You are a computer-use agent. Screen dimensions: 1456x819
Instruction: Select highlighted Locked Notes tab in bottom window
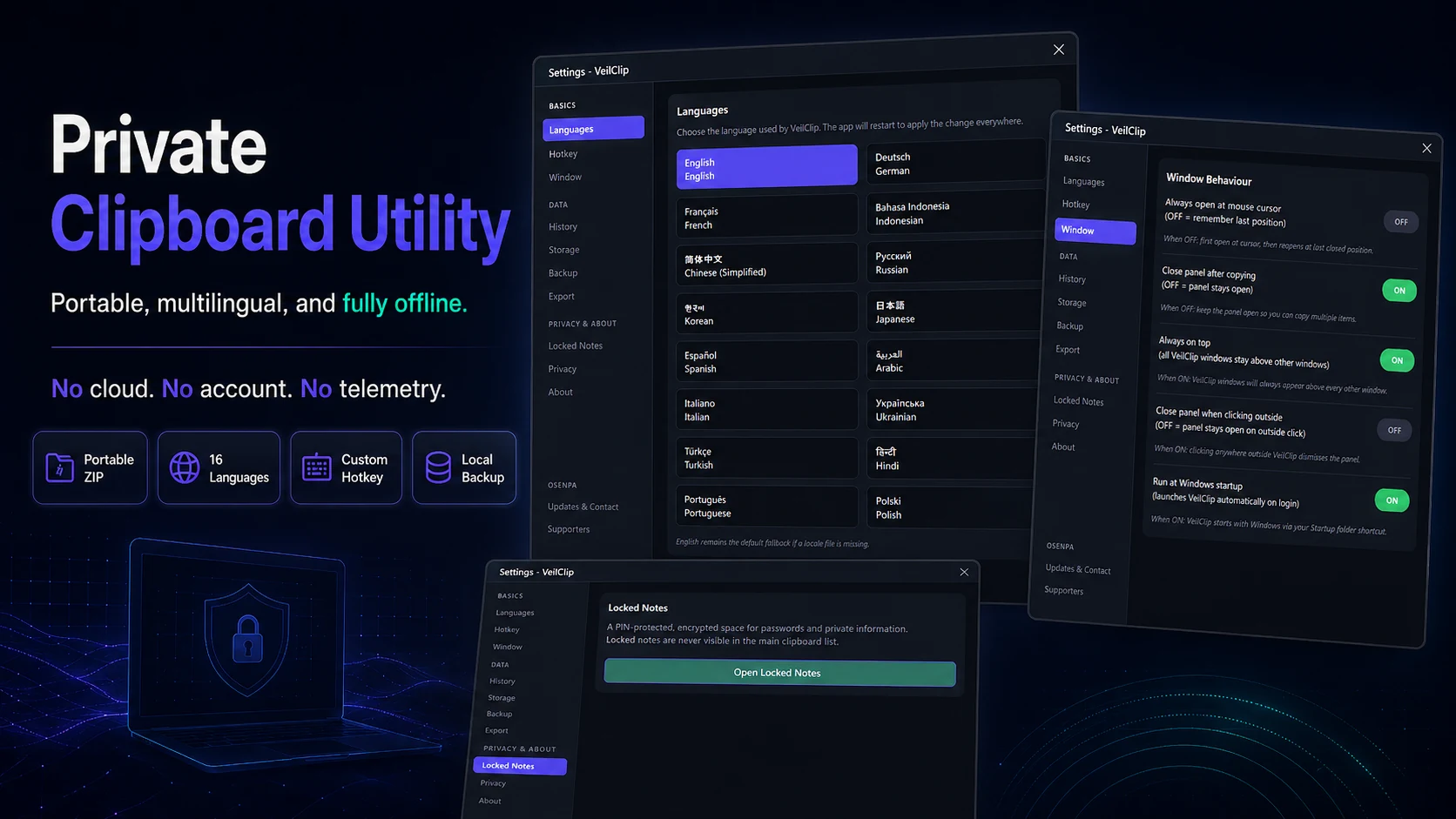pos(520,766)
